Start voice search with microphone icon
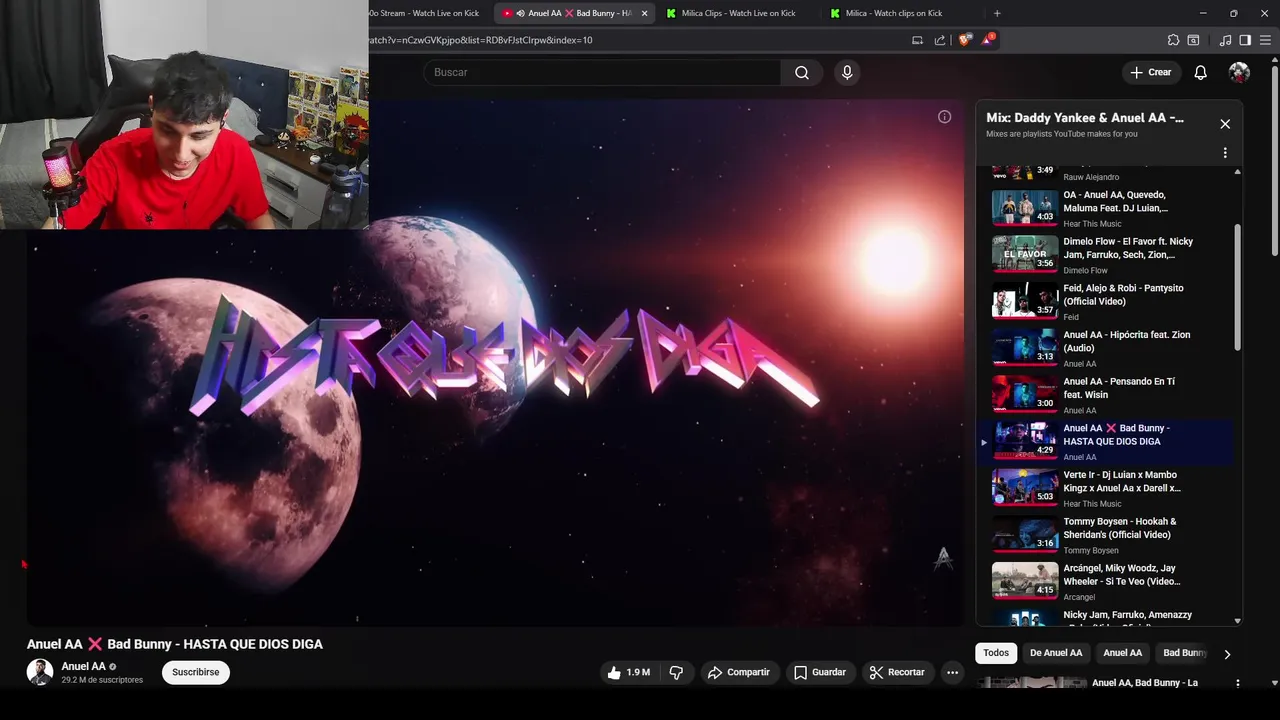The image size is (1280, 720). tap(847, 72)
